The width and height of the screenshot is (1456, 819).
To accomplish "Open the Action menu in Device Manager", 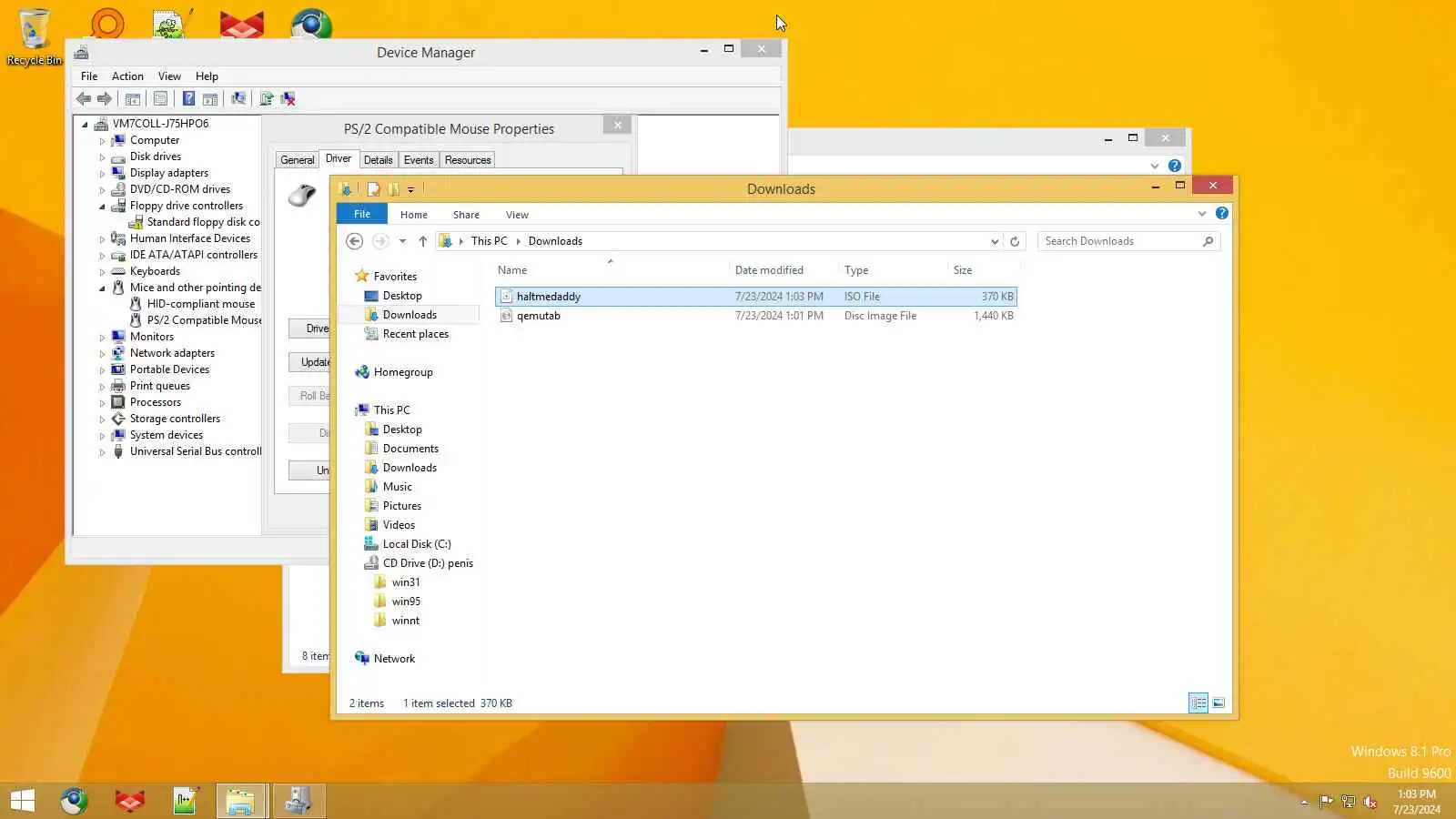I will (x=127, y=76).
